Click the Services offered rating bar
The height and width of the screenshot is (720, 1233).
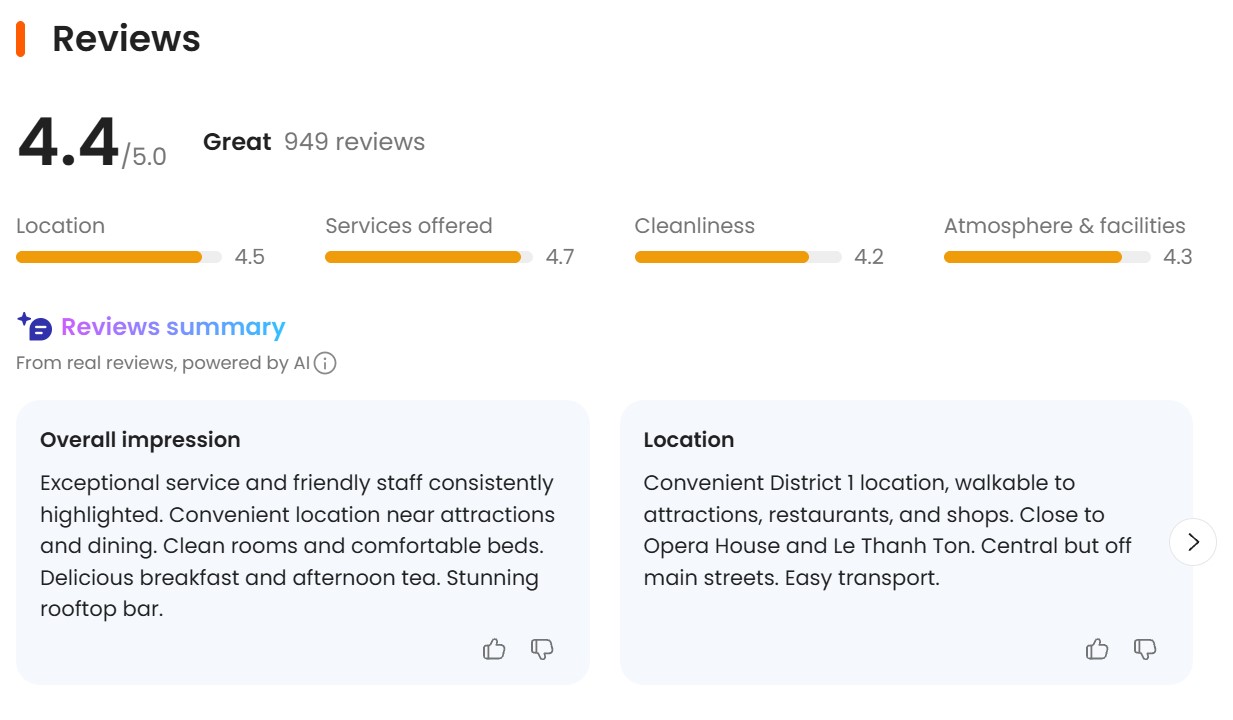coord(428,257)
